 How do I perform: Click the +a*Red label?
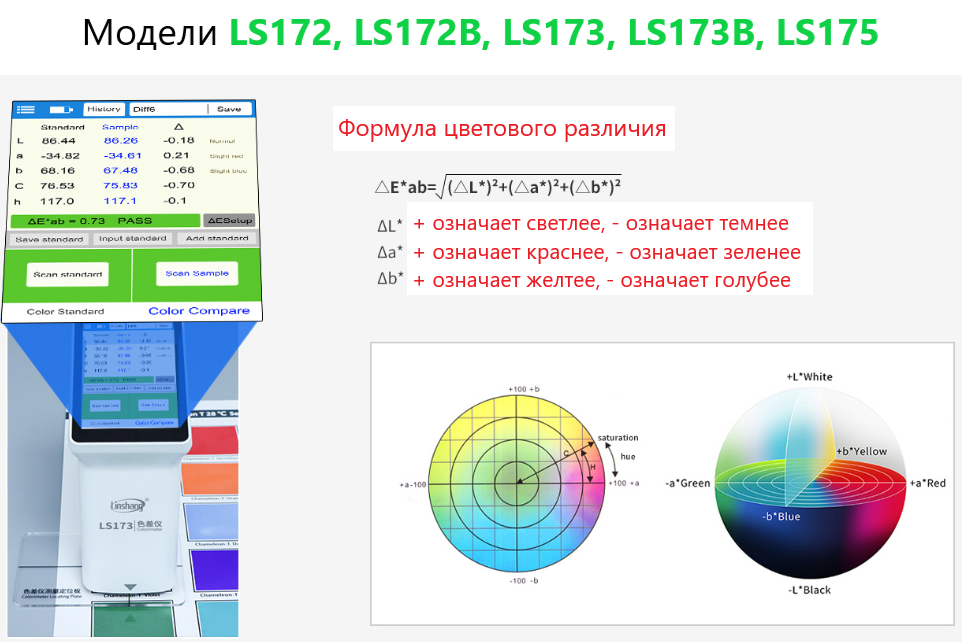point(928,483)
